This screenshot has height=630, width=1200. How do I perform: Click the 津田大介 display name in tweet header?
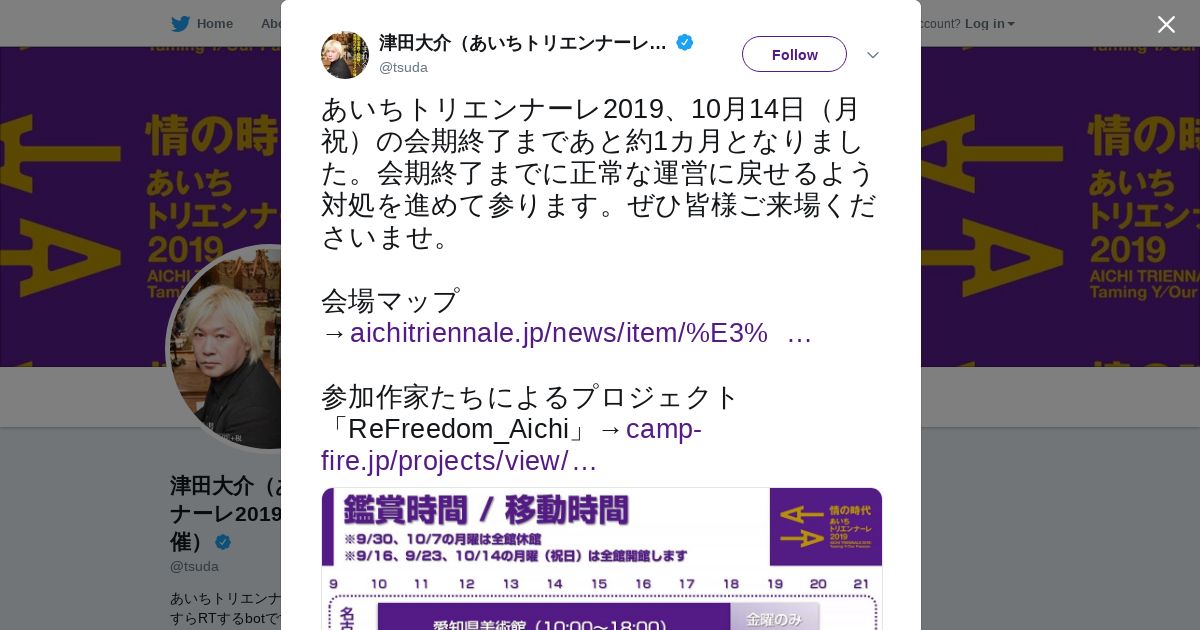point(523,43)
